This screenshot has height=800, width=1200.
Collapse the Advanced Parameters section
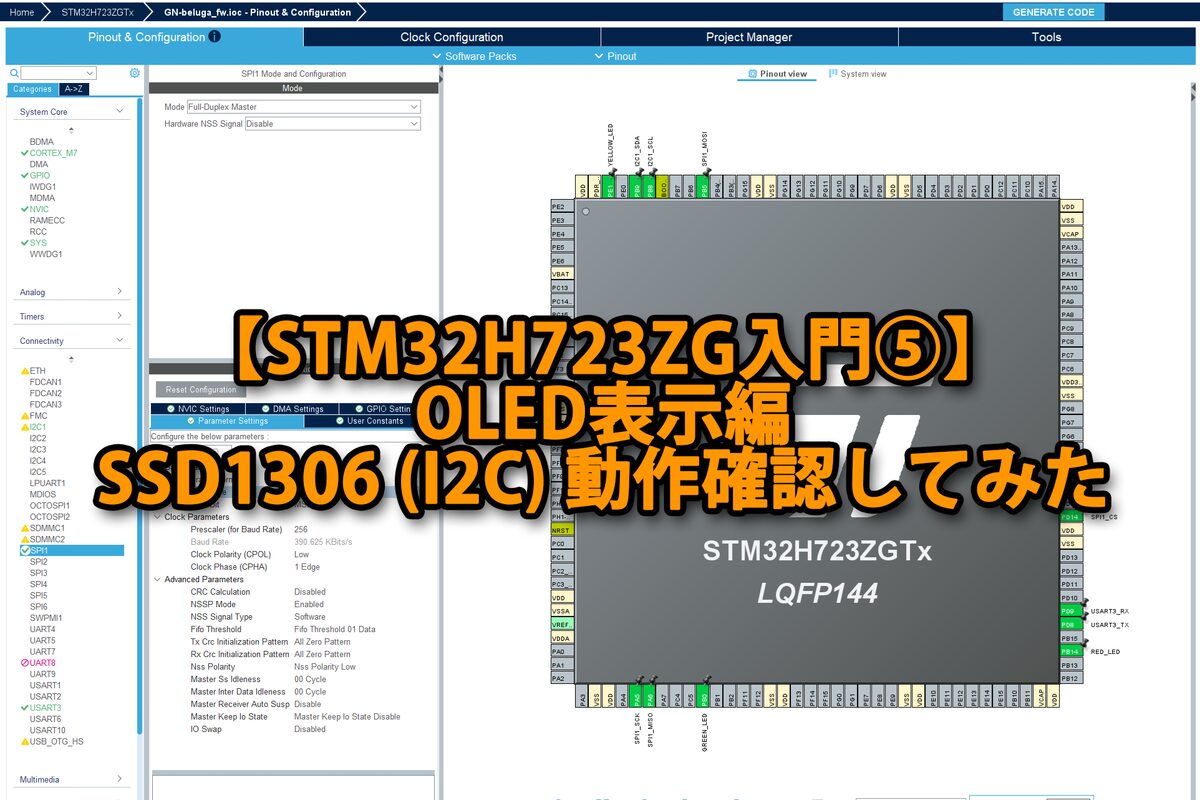157,579
